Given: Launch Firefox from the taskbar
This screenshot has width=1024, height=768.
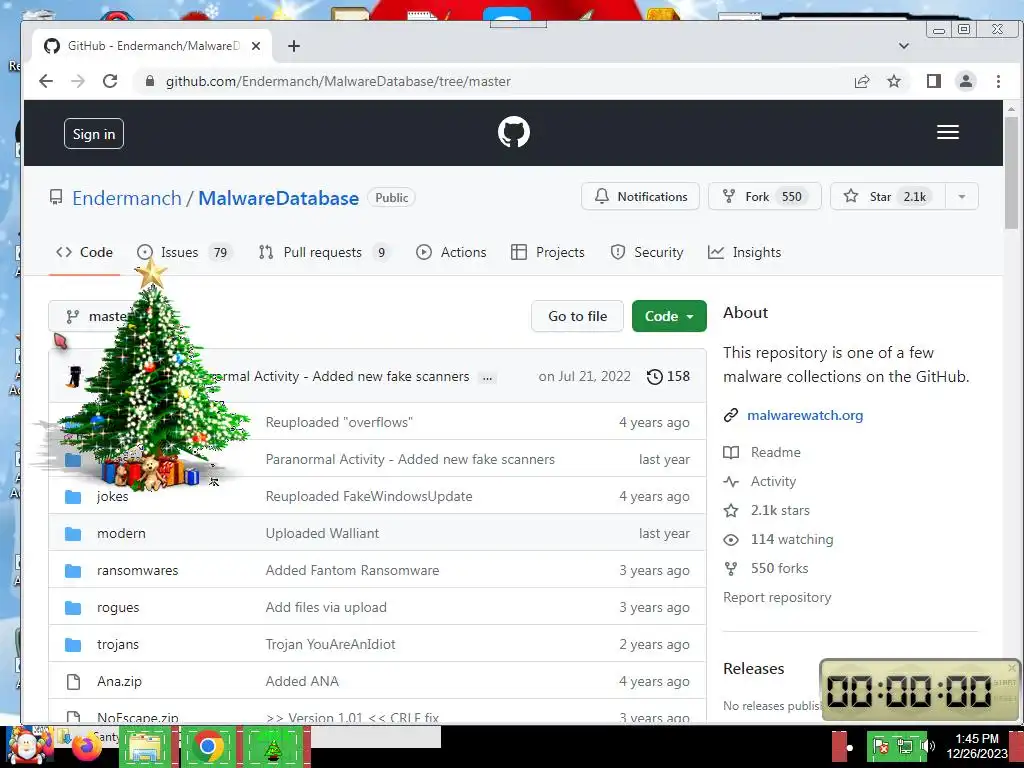Looking at the screenshot, I should (87, 746).
